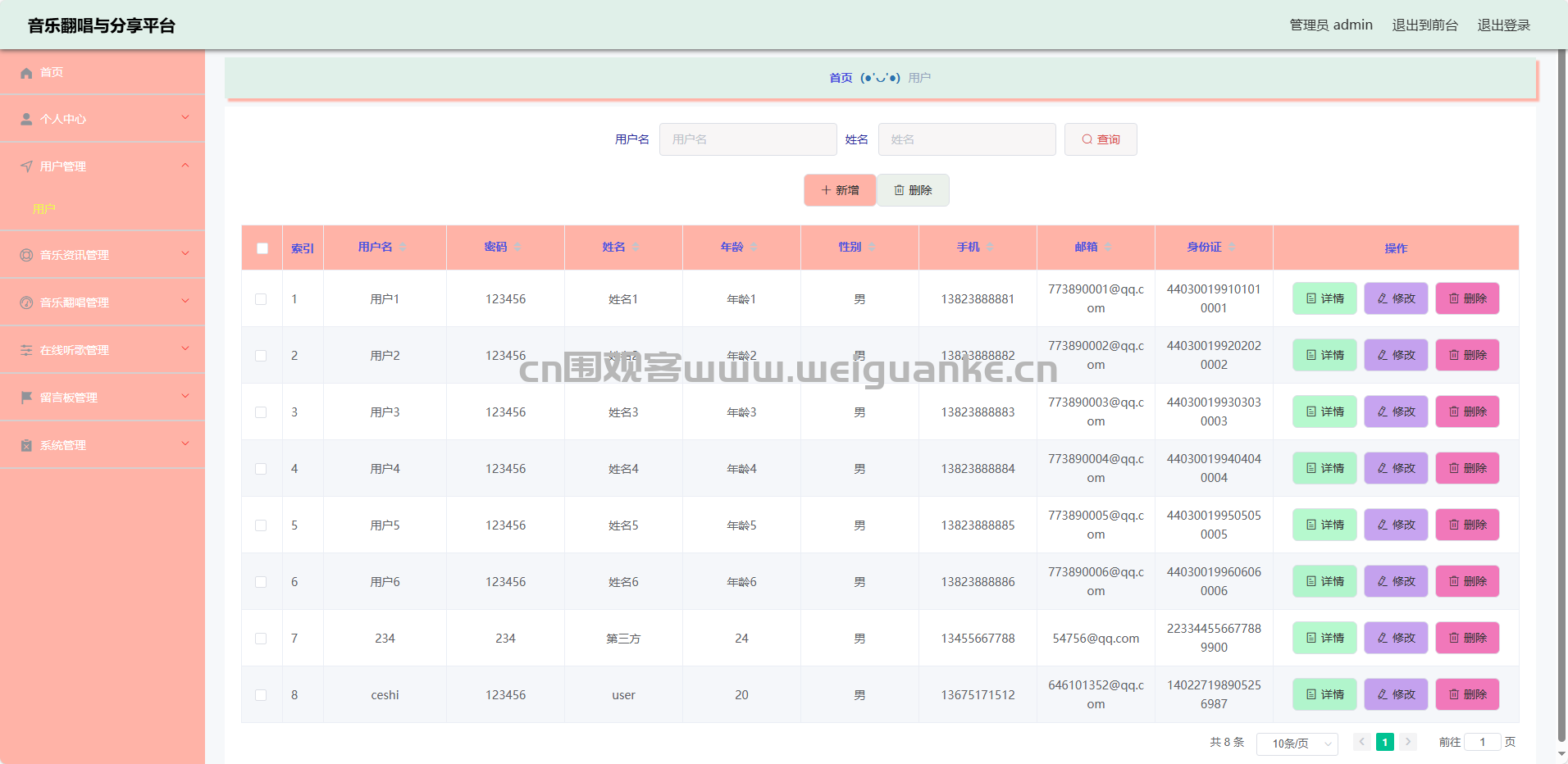1568x764 pixels.
Task: Open the 10条/页 page size dropdown
Action: click(x=1297, y=744)
